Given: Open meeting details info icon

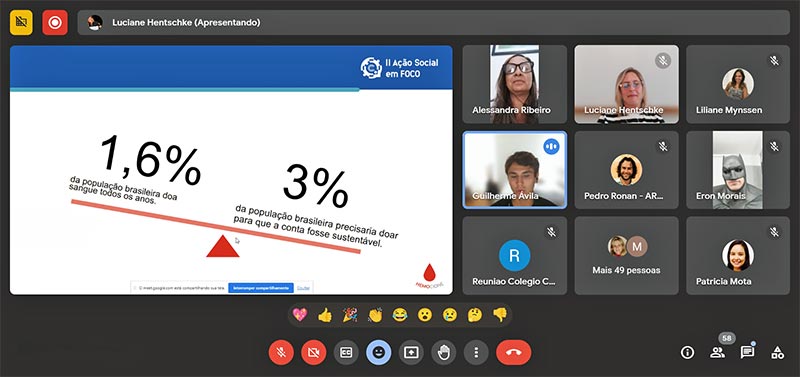Looking at the screenshot, I should (x=687, y=352).
